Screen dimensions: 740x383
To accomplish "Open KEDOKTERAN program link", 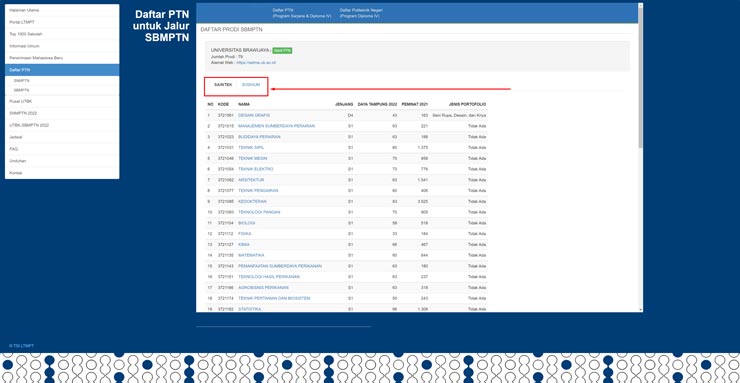I will pos(252,201).
